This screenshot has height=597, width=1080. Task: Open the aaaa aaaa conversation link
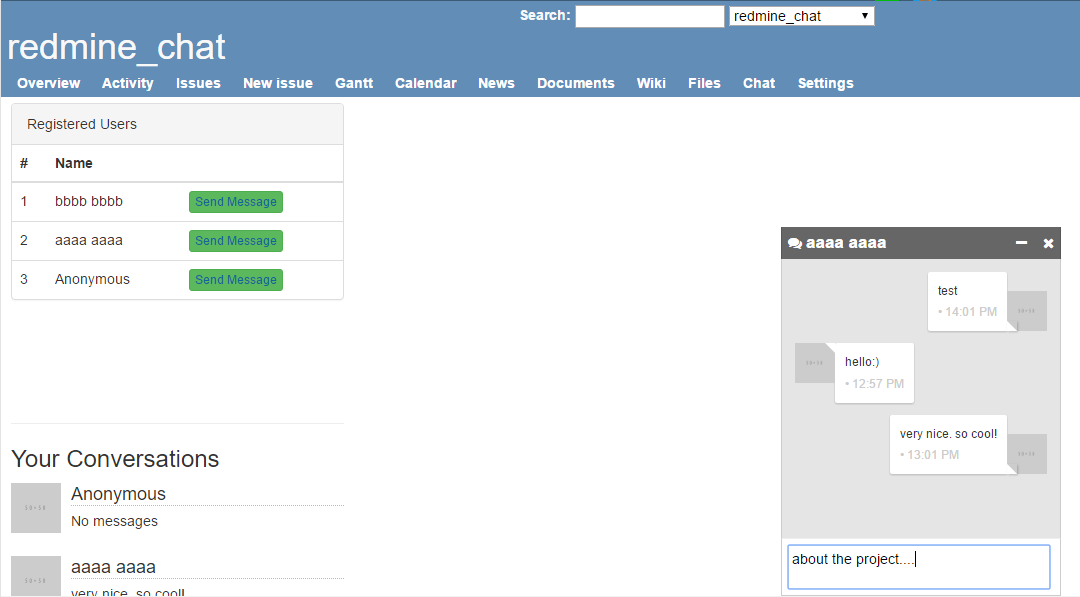pyautogui.click(x=113, y=567)
